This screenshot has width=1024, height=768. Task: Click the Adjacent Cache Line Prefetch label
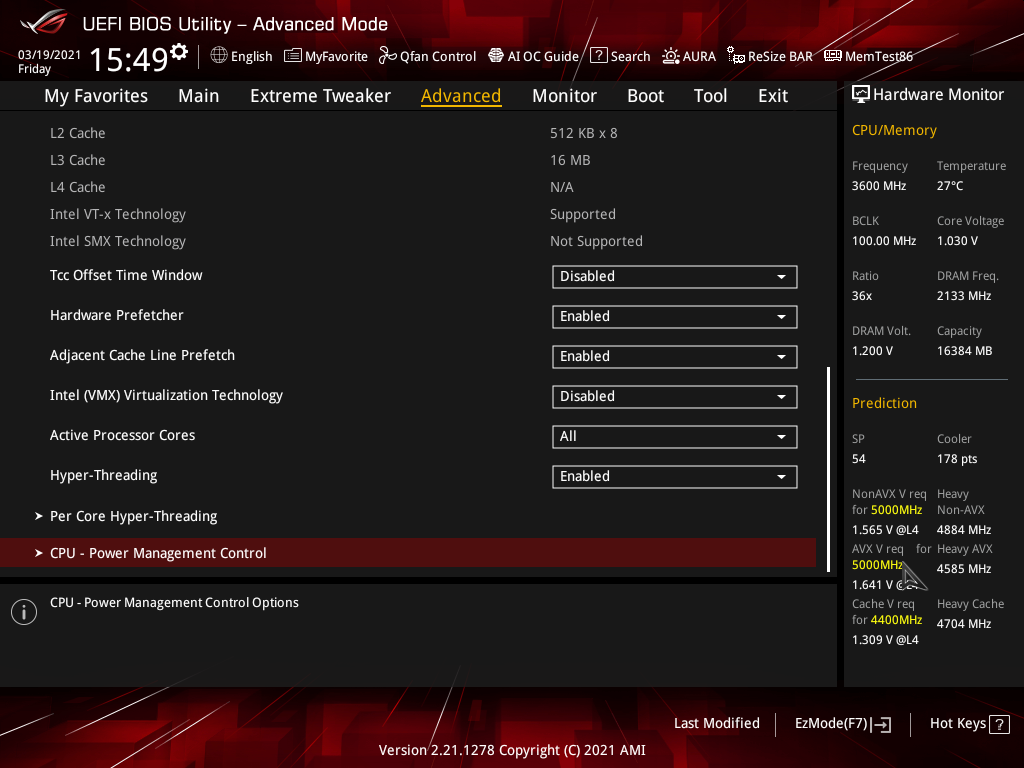pyautogui.click(x=142, y=355)
